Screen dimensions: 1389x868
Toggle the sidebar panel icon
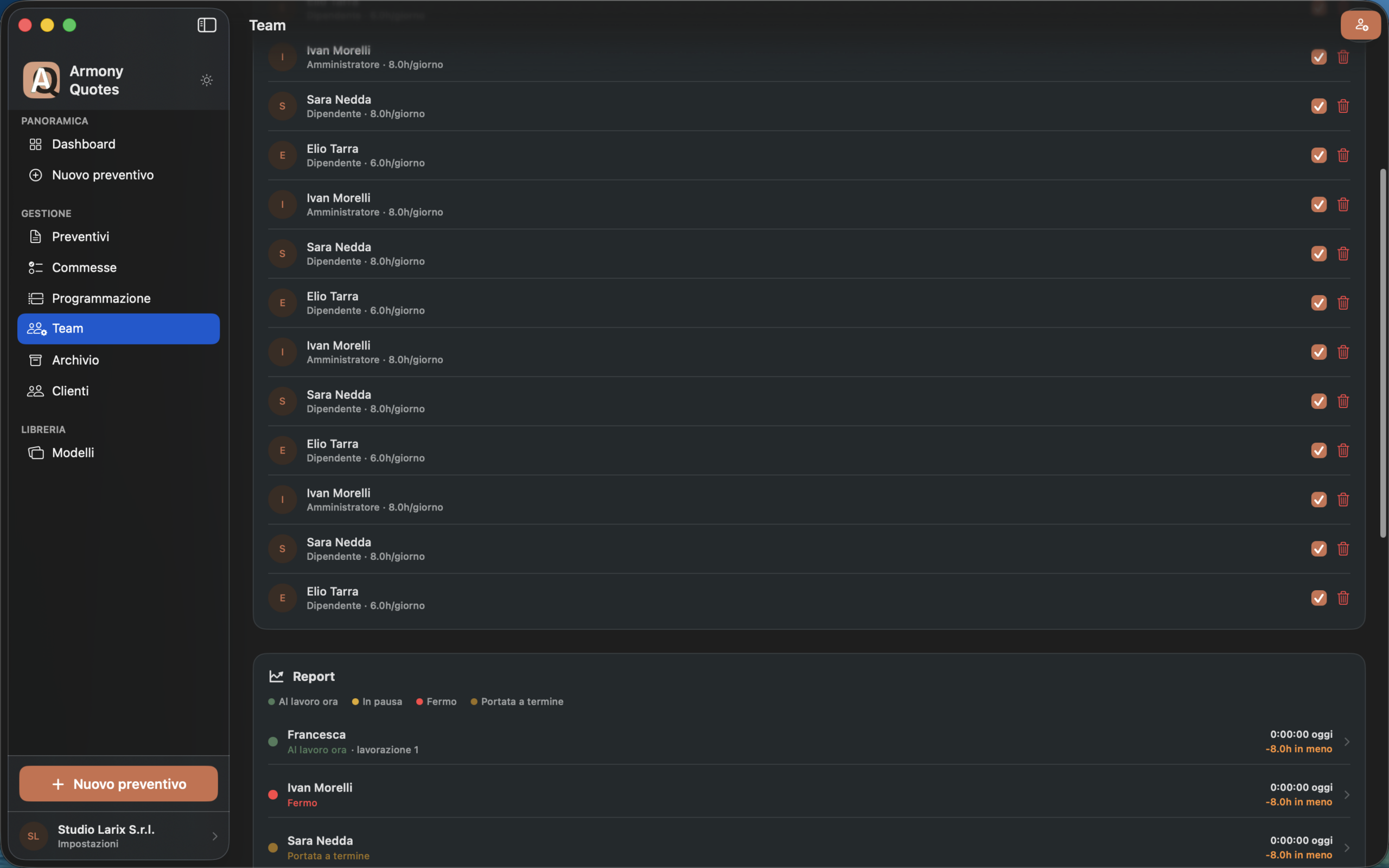207,25
